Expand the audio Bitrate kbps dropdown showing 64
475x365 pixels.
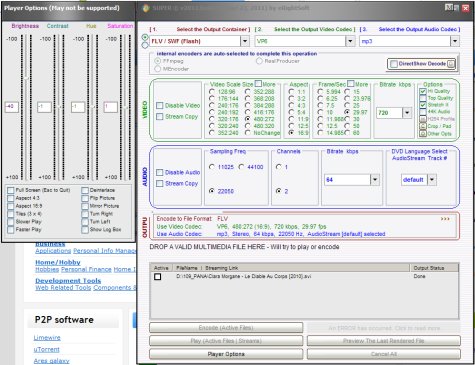[375, 180]
